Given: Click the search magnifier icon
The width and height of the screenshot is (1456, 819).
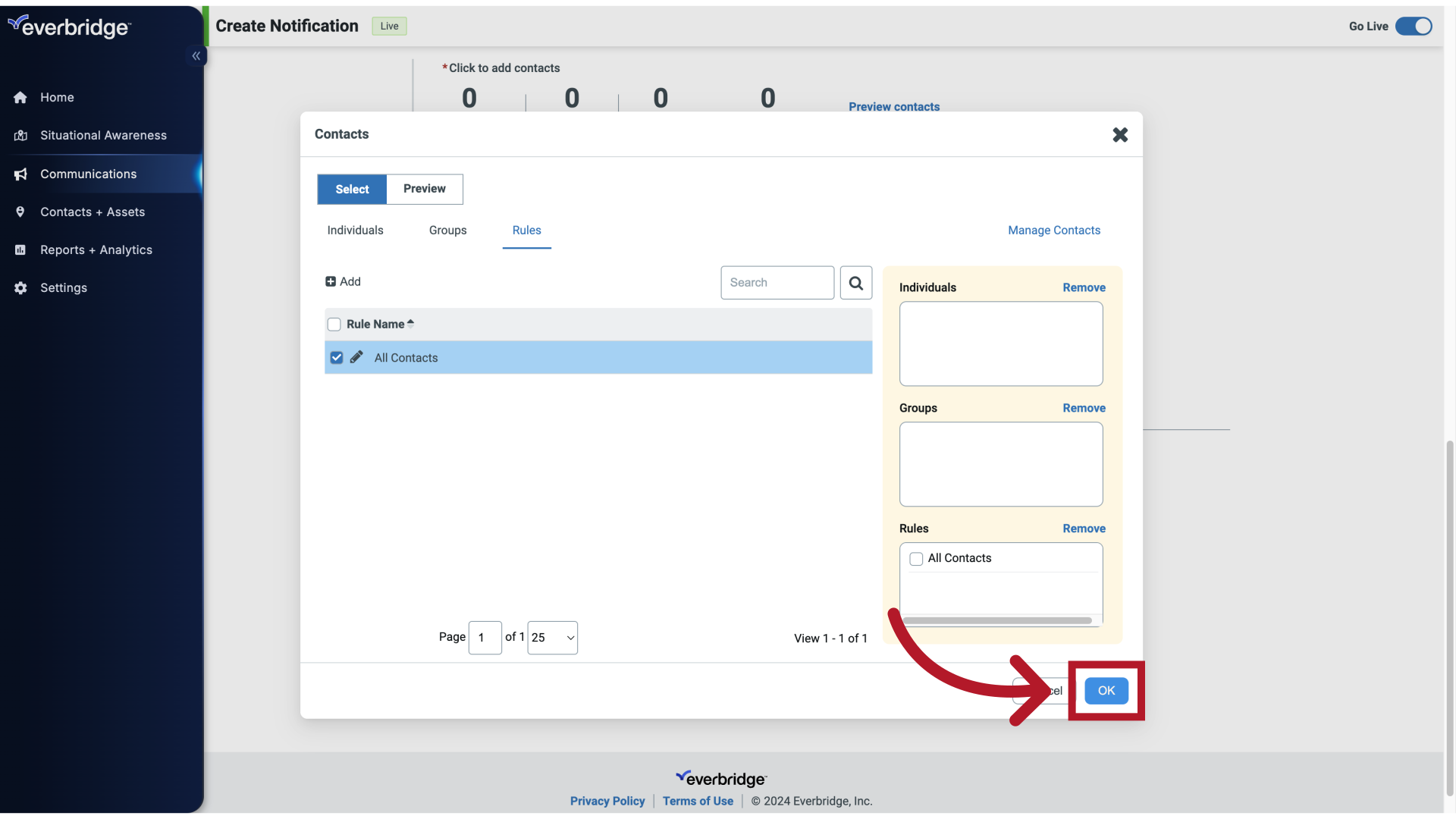Looking at the screenshot, I should click(856, 282).
